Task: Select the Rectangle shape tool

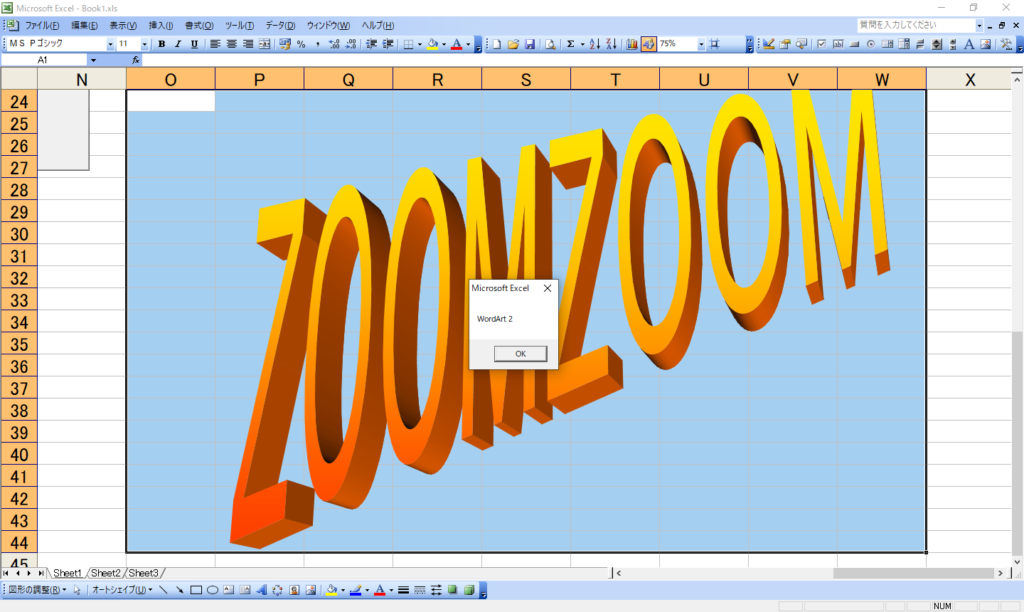Action: 197,590
